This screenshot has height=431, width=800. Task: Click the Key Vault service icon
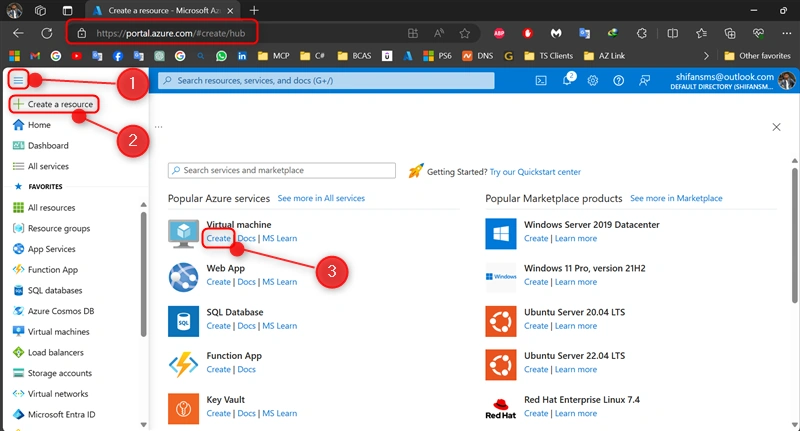(x=183, y=409)
